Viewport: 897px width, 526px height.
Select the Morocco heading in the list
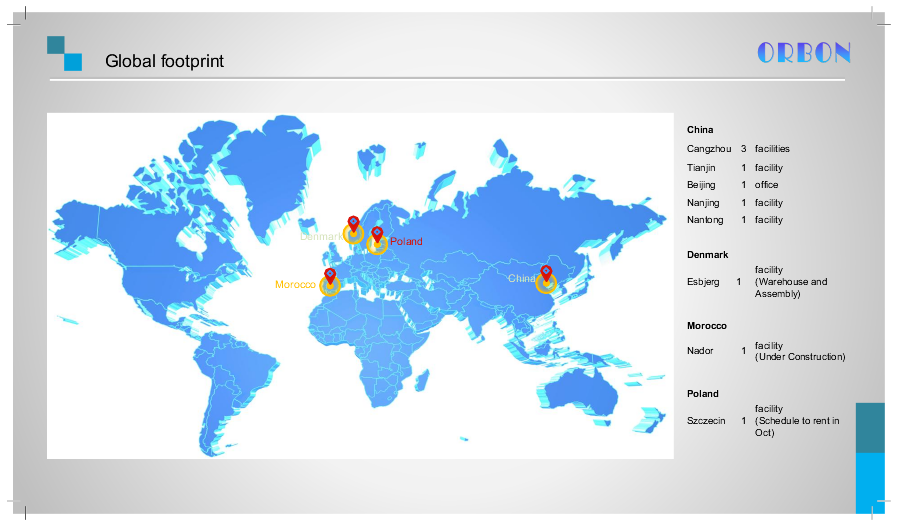click(706, 326)
